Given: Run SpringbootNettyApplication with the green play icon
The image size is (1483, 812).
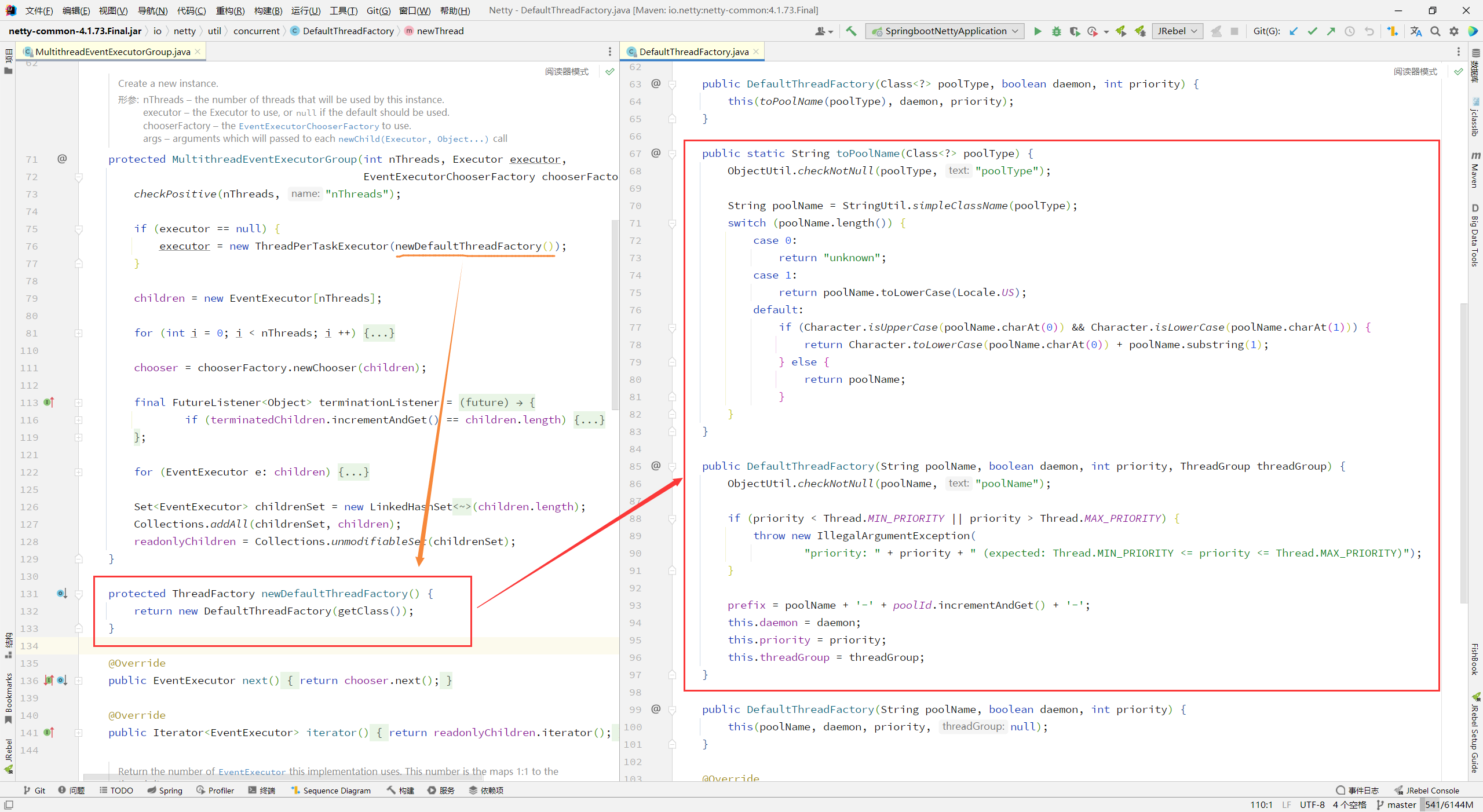Looking at the screenshot, I should pos(1038,31).
